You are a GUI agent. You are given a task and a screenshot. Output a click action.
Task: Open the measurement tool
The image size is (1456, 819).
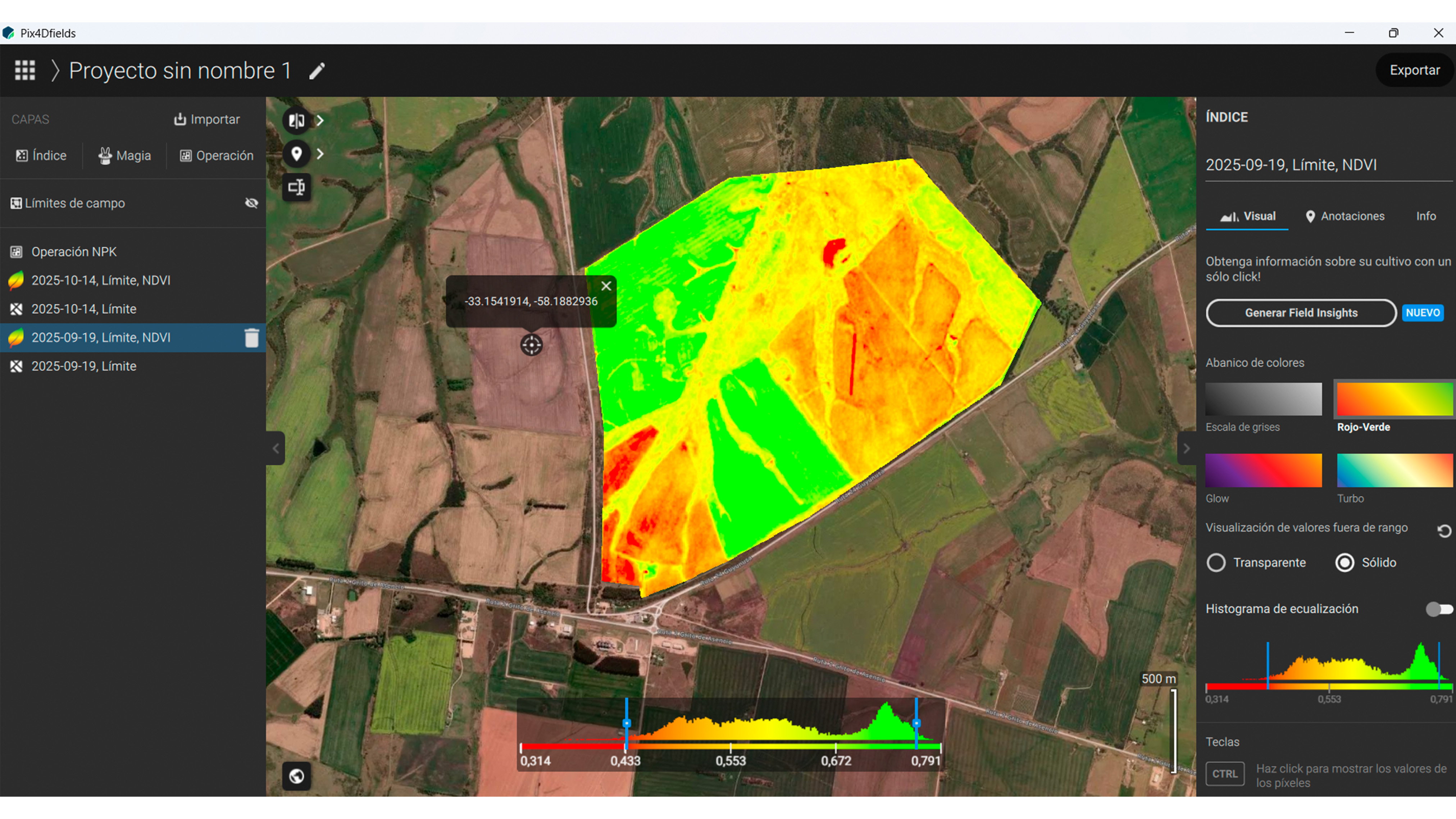click(x=296, y=187)
